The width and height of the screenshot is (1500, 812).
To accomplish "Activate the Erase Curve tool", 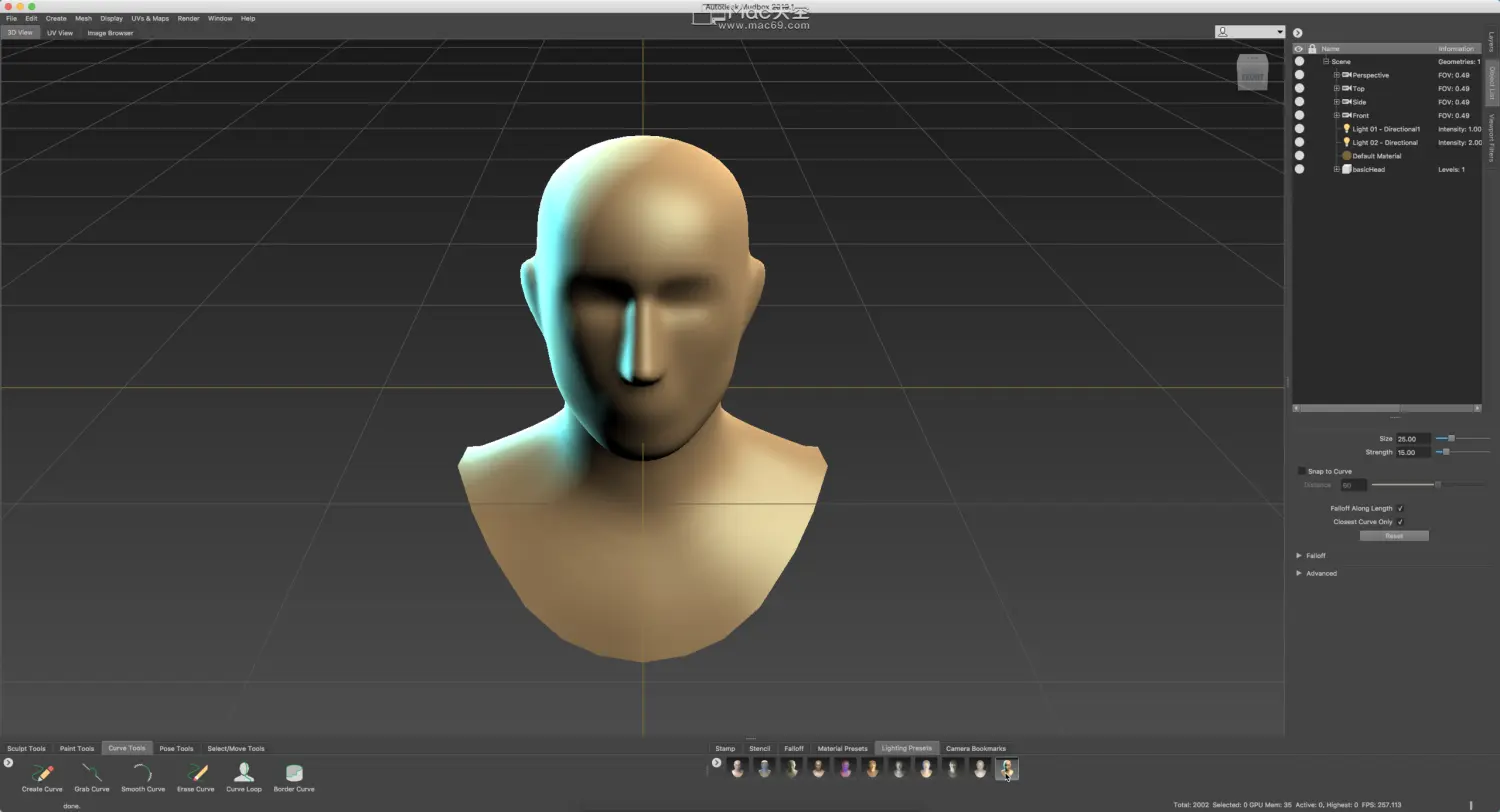I will click(x=196, y=773).
